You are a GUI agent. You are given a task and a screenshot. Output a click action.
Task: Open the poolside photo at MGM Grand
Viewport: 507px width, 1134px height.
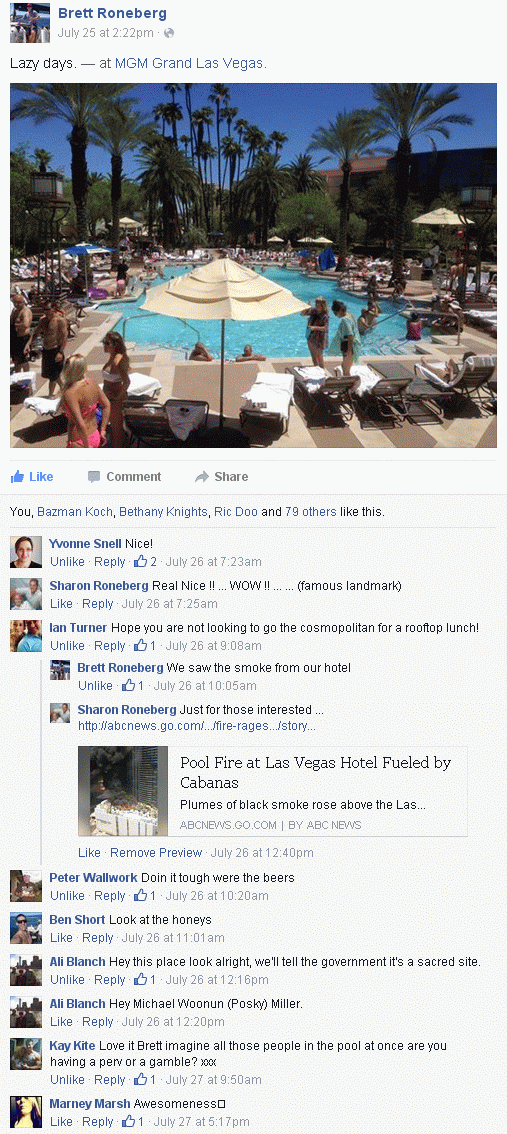[x=253, y=265]
